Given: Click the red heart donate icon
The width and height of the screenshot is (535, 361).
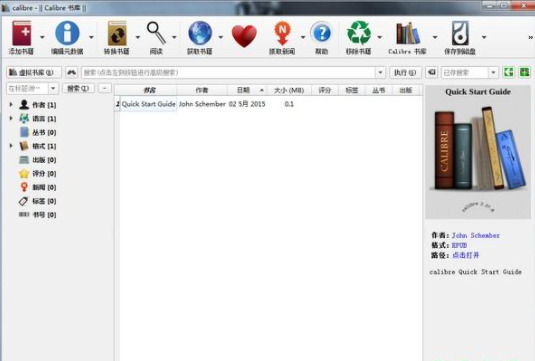Looking at the screenshot, I should coord(244,36).
